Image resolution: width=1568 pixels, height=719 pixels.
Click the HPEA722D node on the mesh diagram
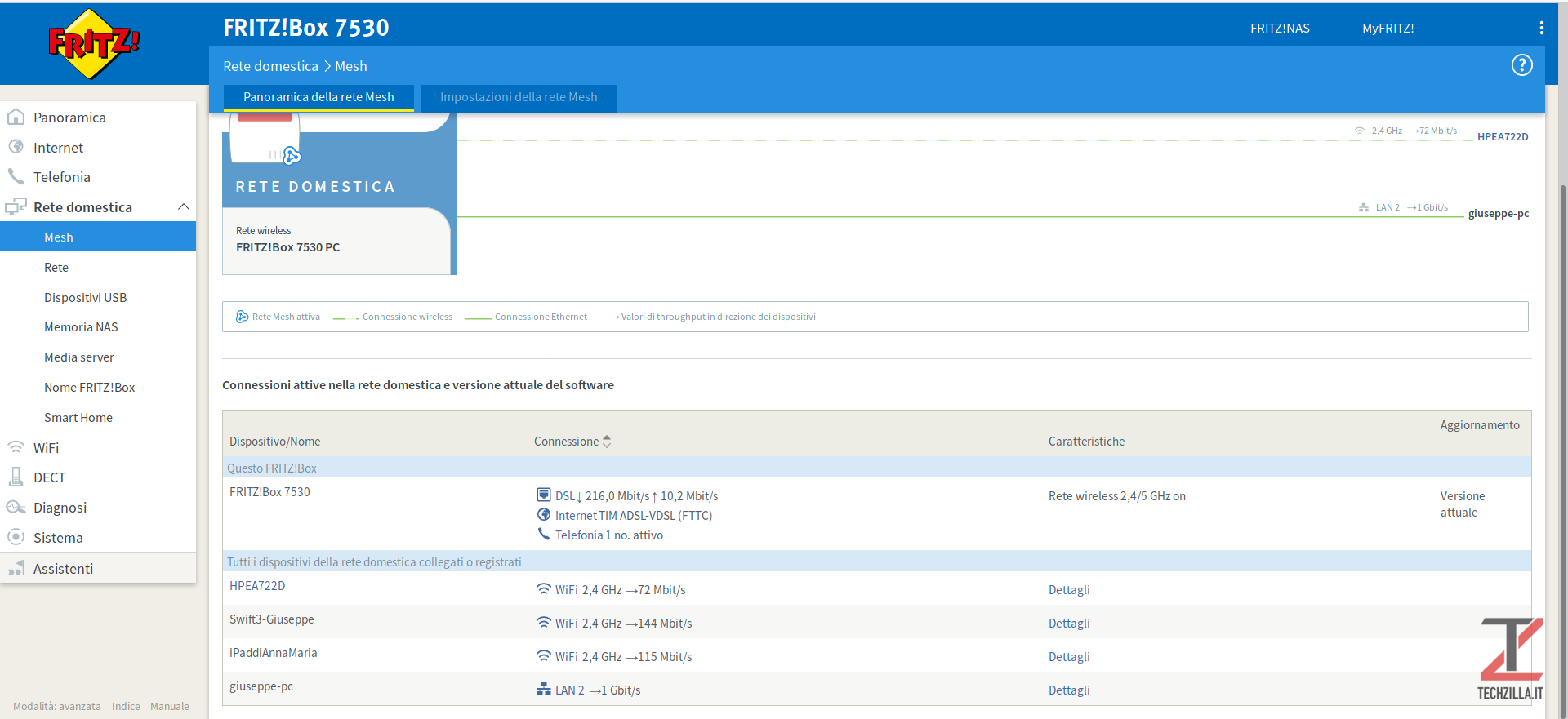(1503, 136)
